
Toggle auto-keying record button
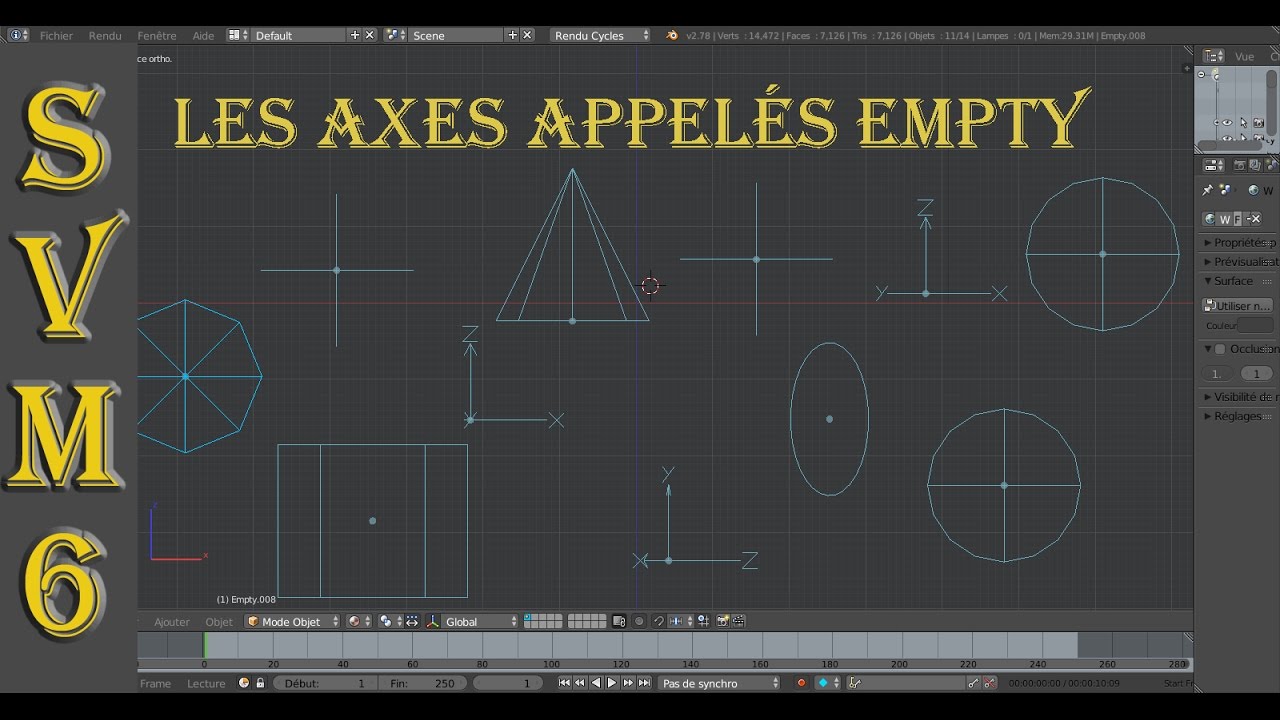pos(801,683)
